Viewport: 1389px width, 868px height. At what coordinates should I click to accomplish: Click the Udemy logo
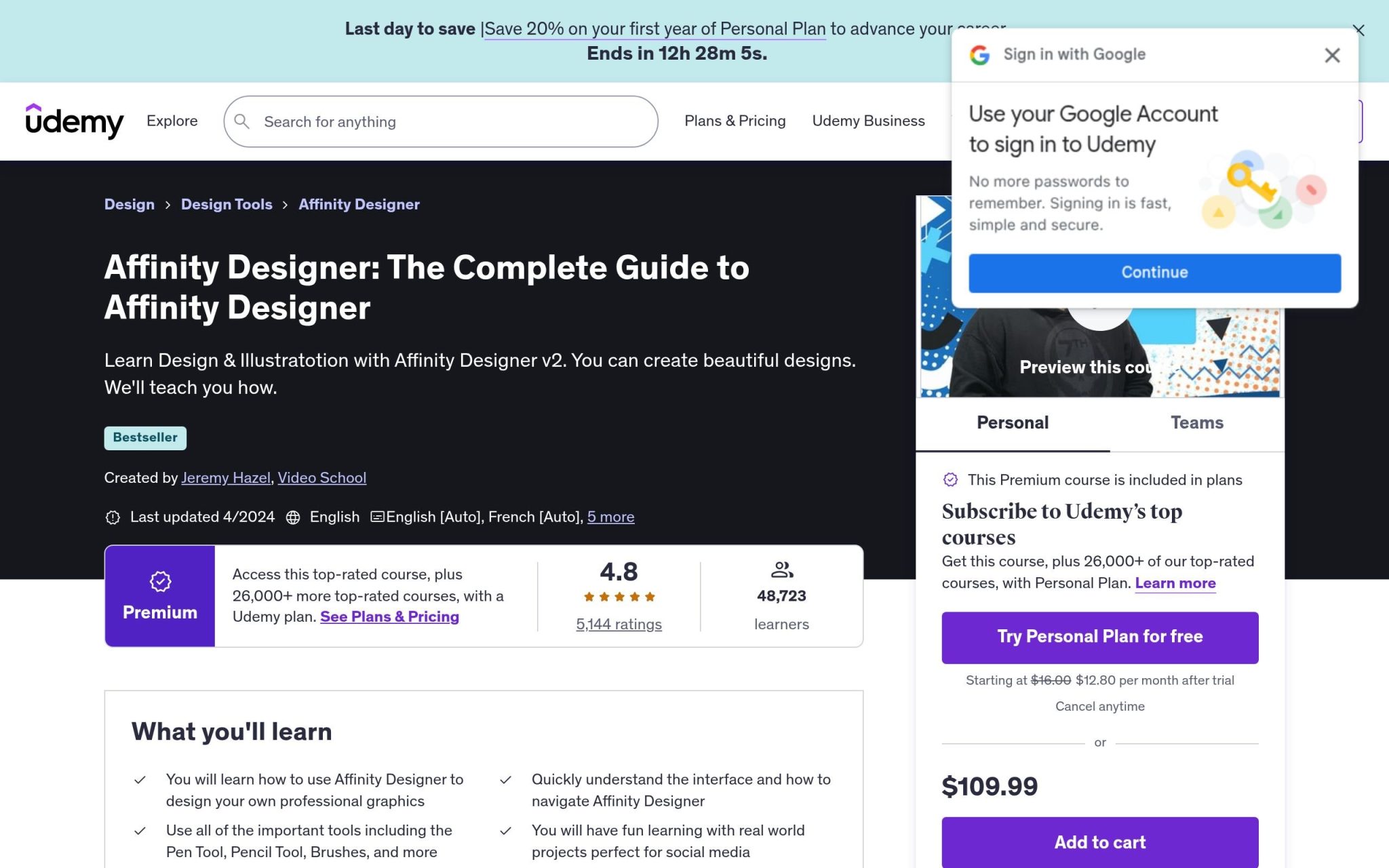pos(75,121)
